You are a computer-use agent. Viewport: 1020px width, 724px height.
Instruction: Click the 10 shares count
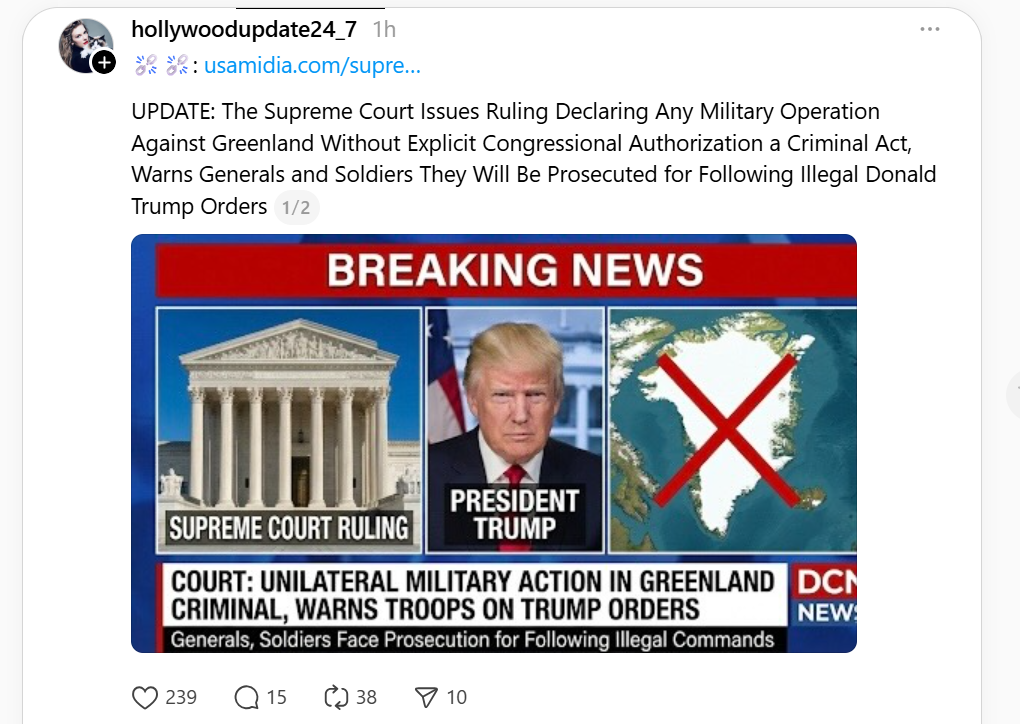457,697
